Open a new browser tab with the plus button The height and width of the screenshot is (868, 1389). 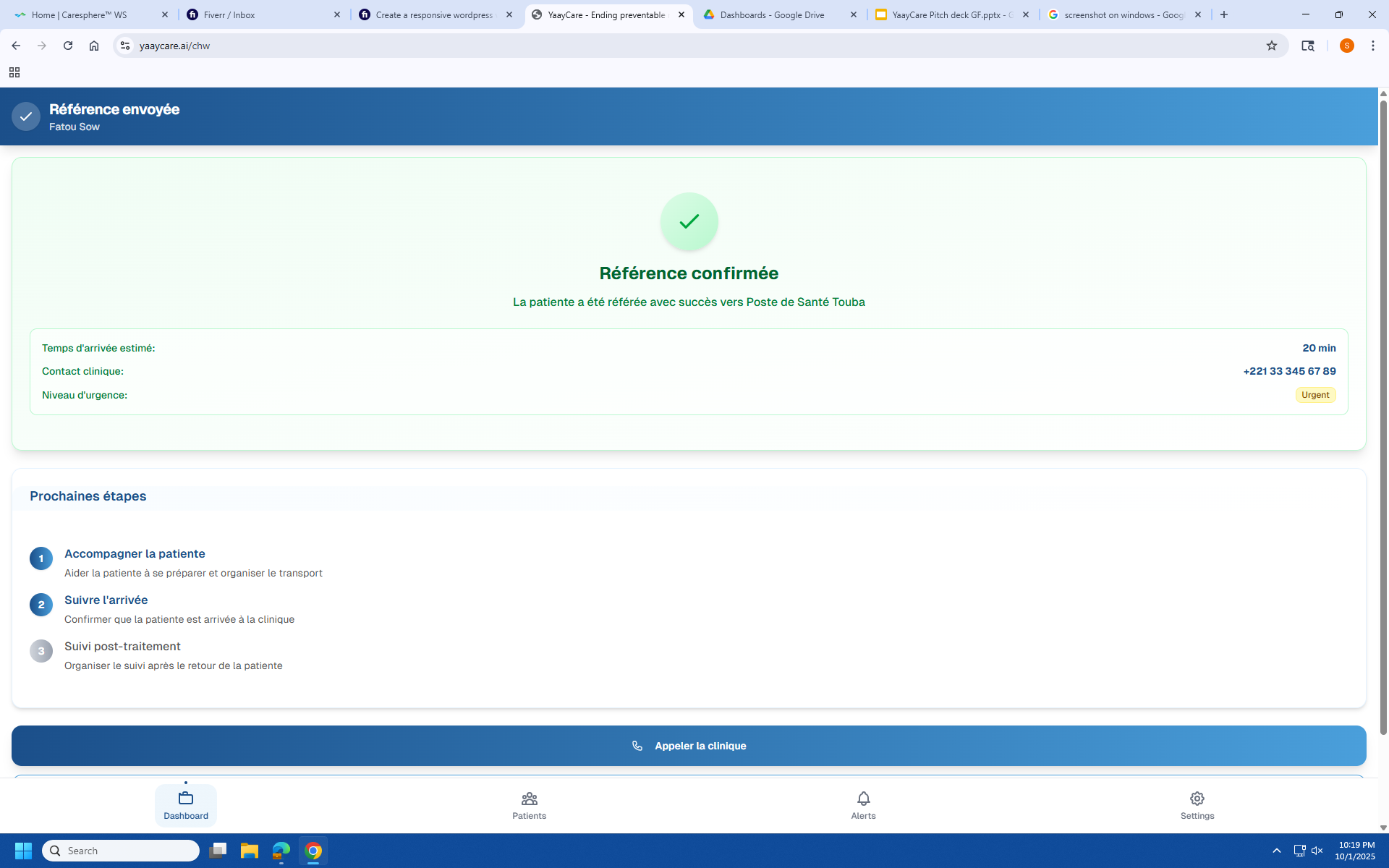[x=1223, y=14]
